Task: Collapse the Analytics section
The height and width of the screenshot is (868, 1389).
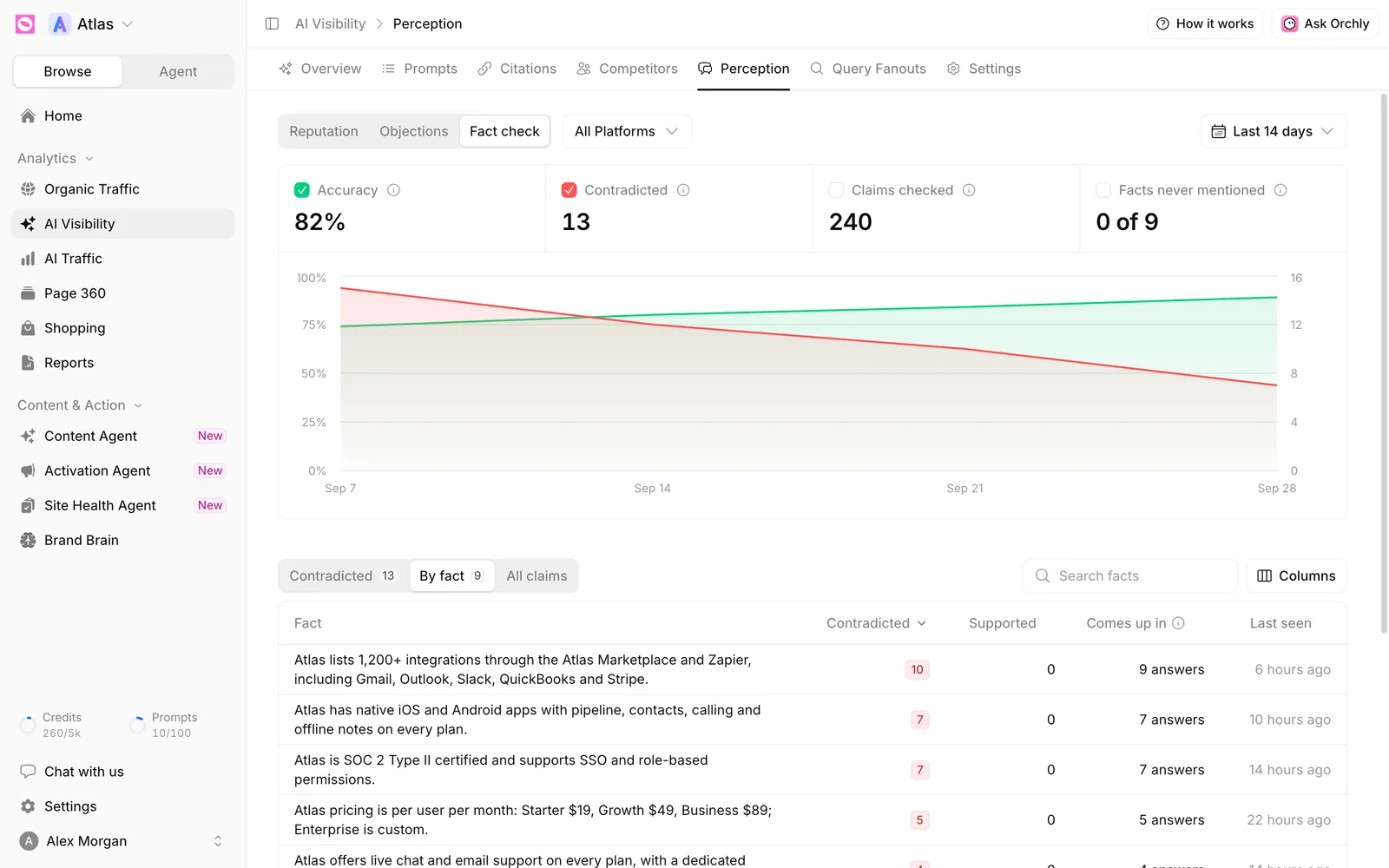Action: click(56, 158)
